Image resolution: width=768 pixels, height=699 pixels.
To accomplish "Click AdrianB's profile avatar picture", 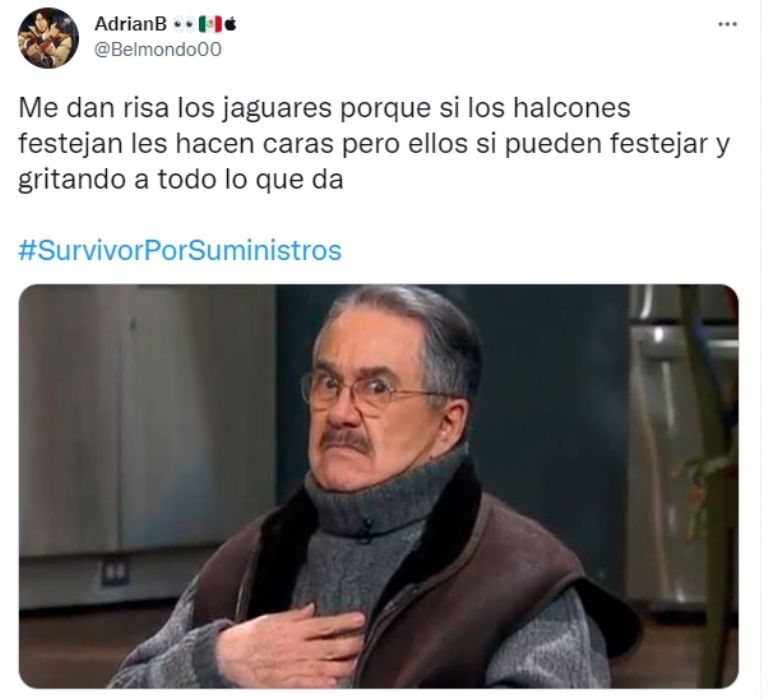I will pyautogui.click(x=48, y=38).
